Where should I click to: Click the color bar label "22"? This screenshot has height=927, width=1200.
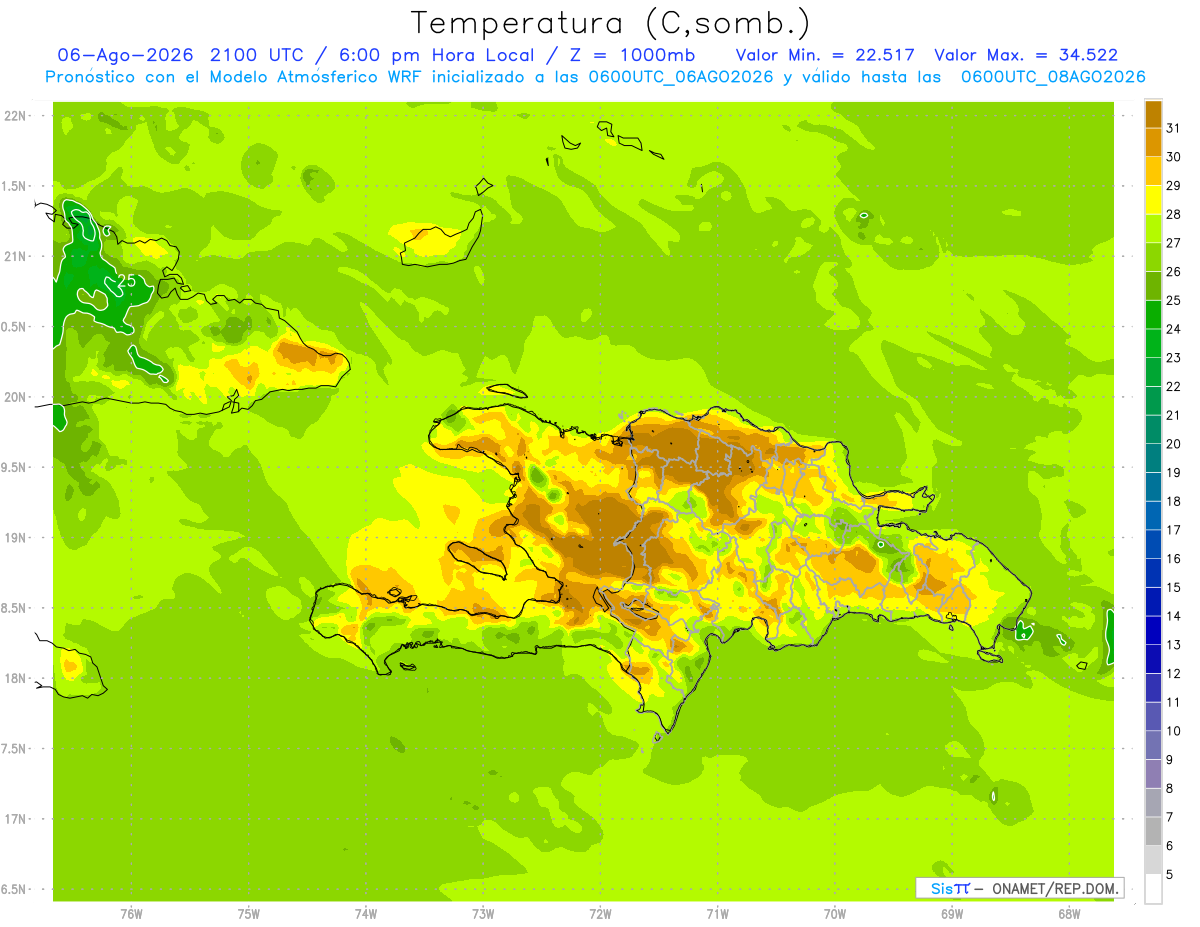tap(1173, 386)
